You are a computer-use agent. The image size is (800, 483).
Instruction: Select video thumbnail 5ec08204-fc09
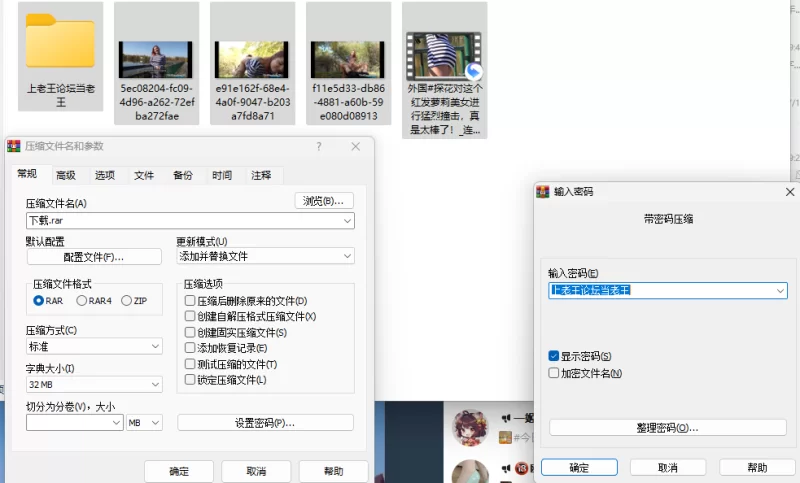pyautogui.click(x=156, y=60)
